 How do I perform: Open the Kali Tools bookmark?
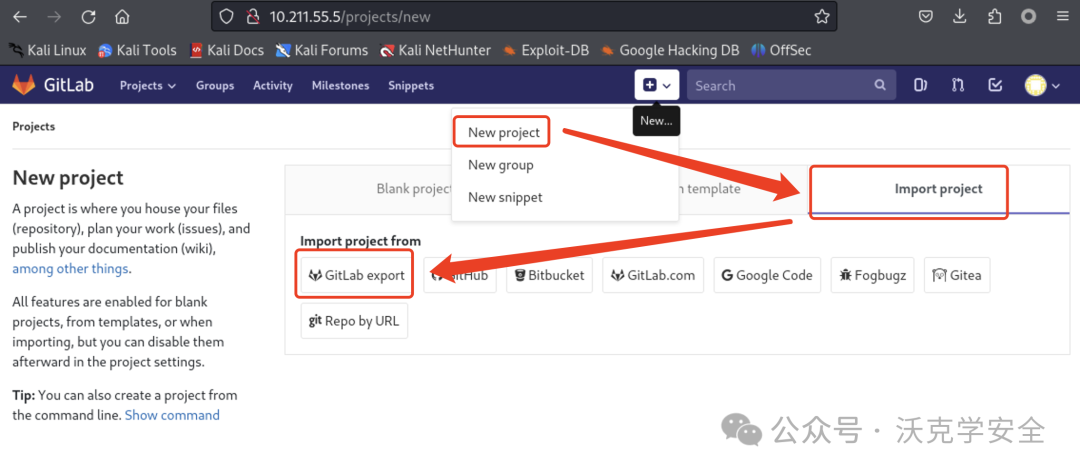click(137, 50)
